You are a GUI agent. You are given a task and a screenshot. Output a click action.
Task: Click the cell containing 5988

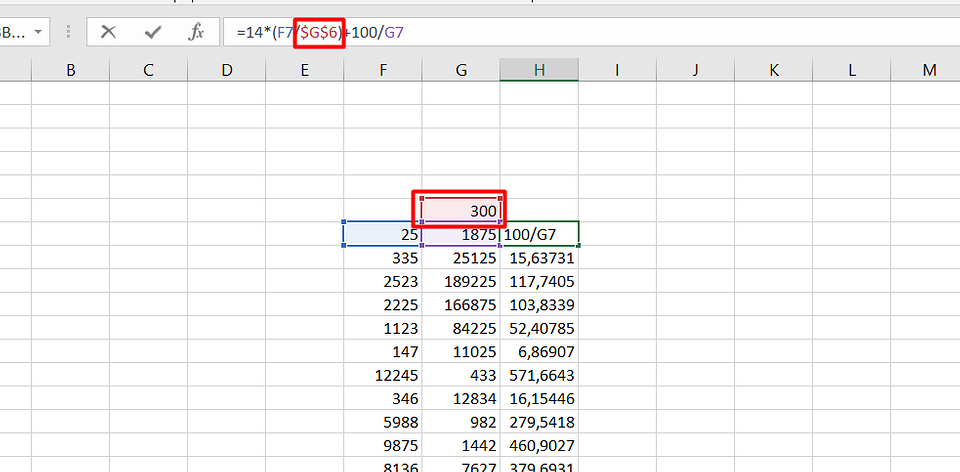click(383, 422)
